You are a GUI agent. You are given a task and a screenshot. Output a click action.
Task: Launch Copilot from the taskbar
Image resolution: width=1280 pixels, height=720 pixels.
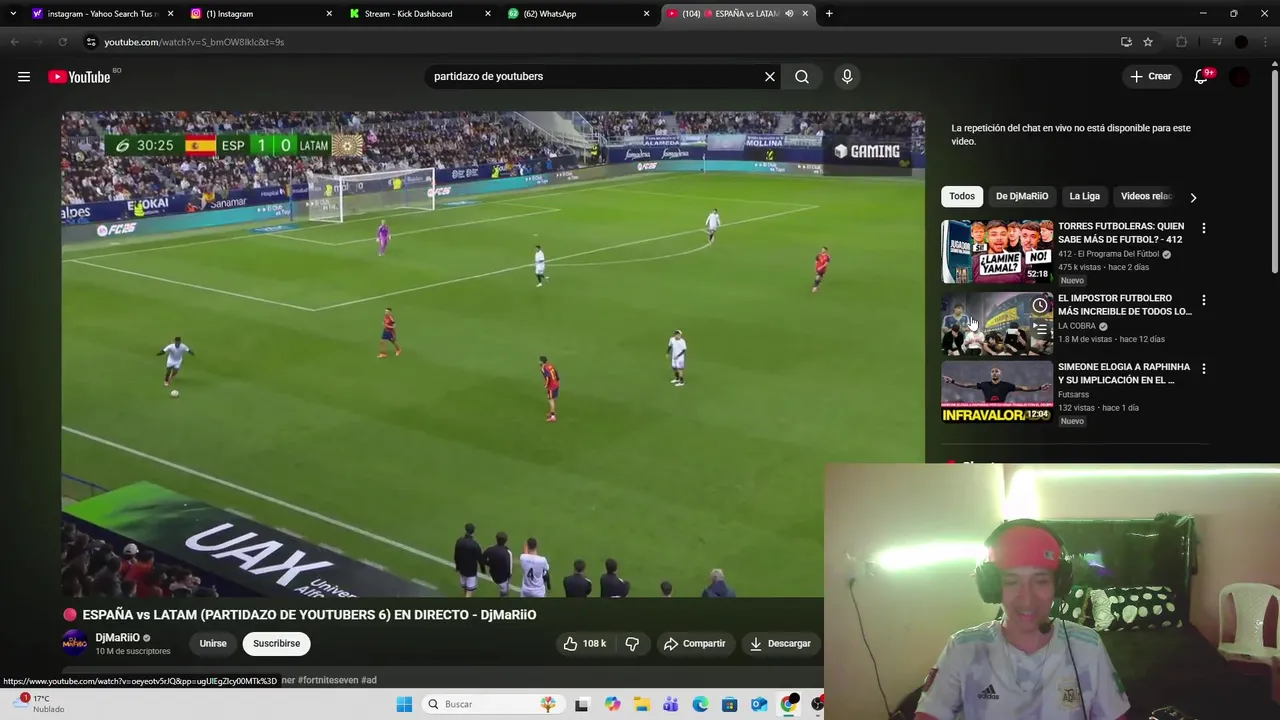[x=612, y=704]
